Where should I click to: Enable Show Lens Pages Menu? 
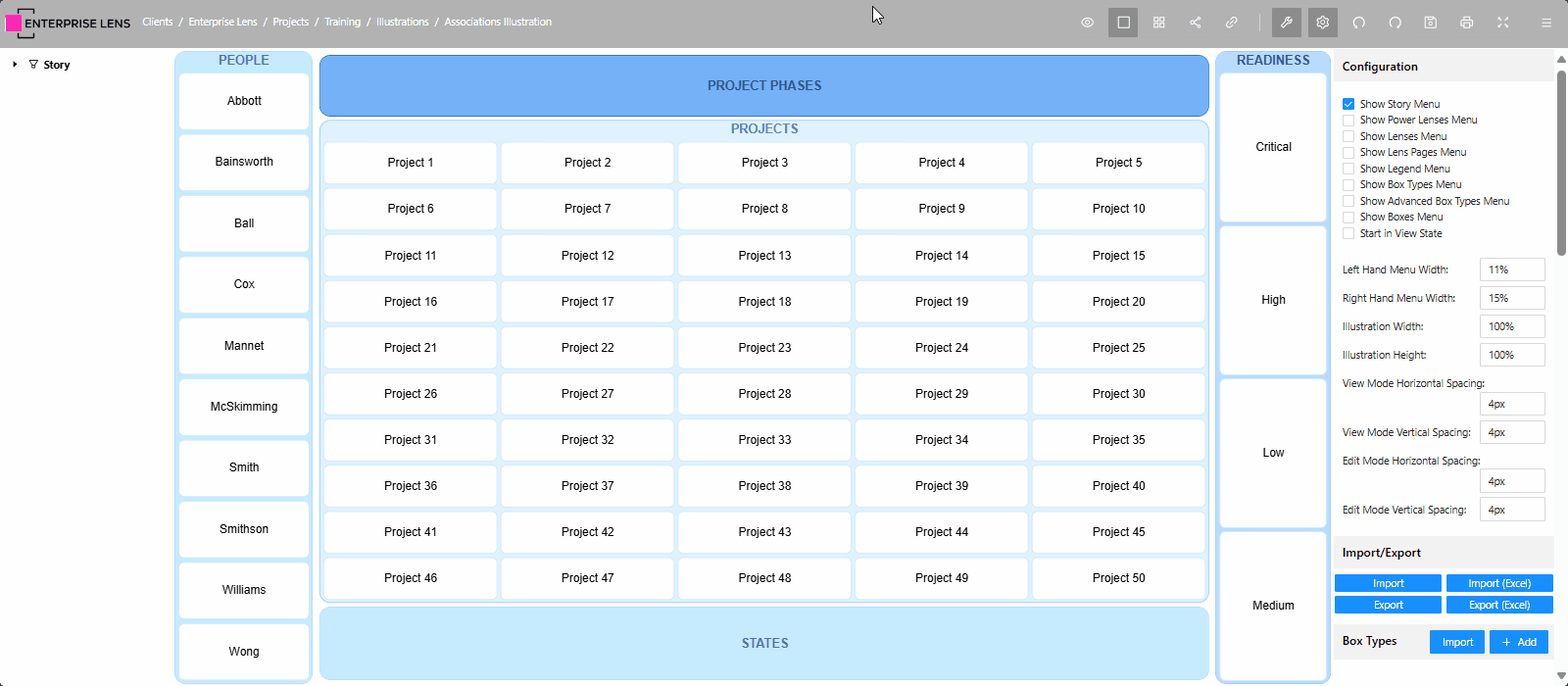click(1348, 152)
